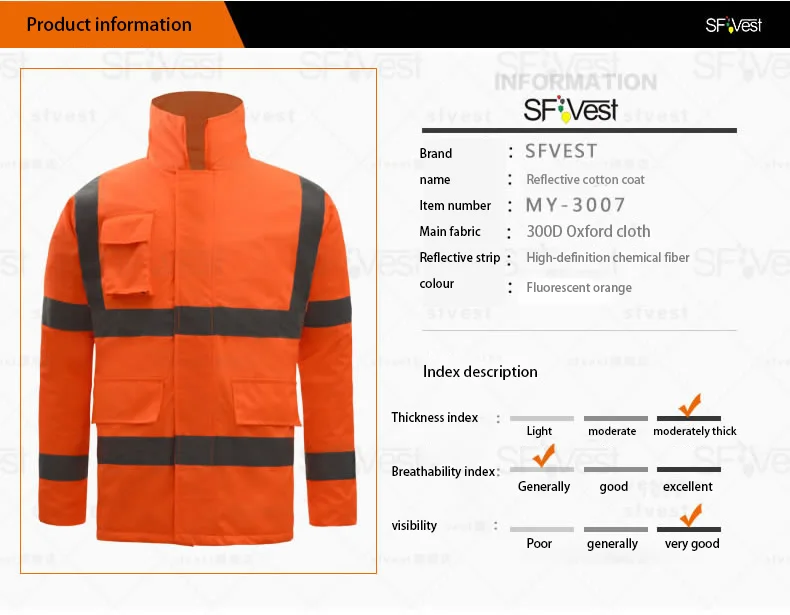Viewport: 790px width, 615px height.
Task: Click the text High-definition chemical fiber
Action: point(608,257)
